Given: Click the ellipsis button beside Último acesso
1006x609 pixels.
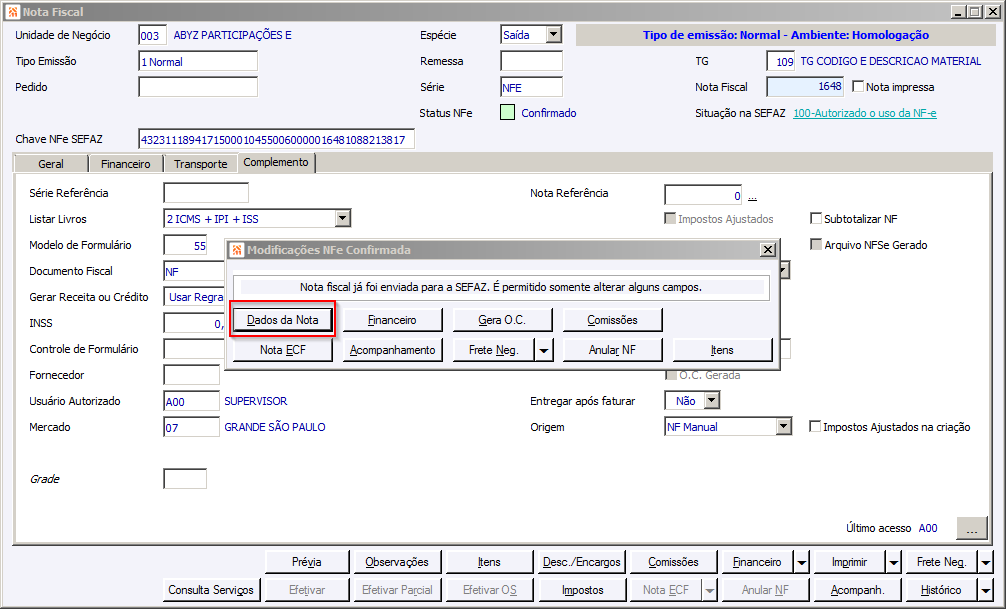Looking at the screenshot, I should [x=972, y=528].
